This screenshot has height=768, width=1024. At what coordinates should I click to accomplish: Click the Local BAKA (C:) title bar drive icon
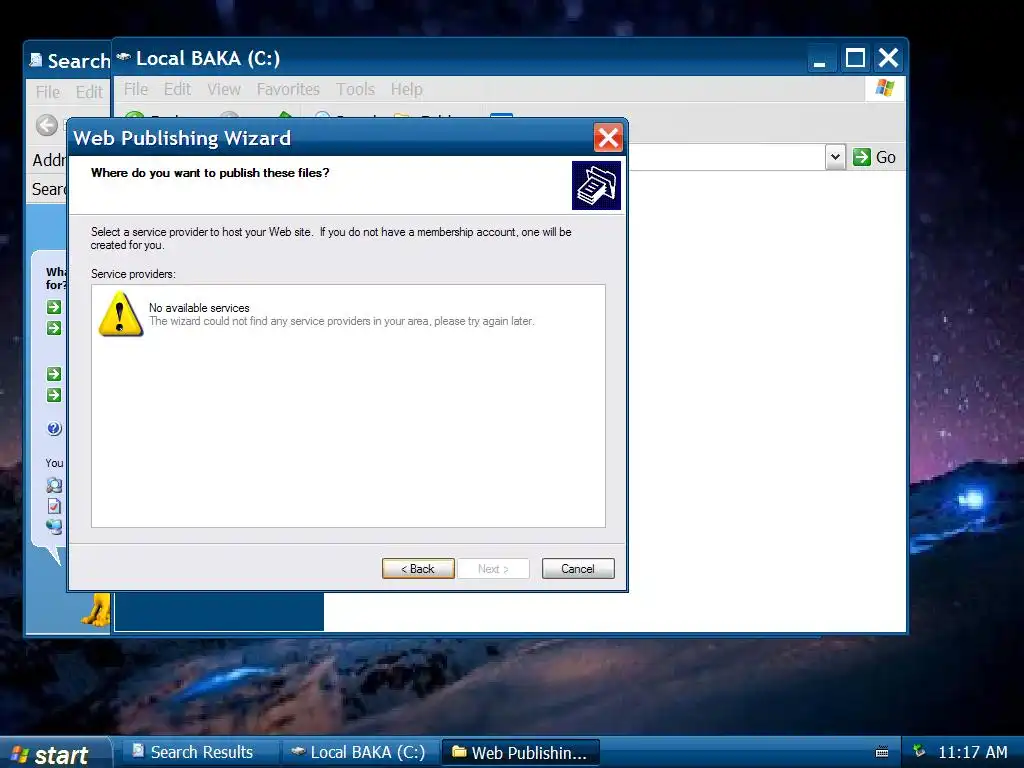[123, 57]
